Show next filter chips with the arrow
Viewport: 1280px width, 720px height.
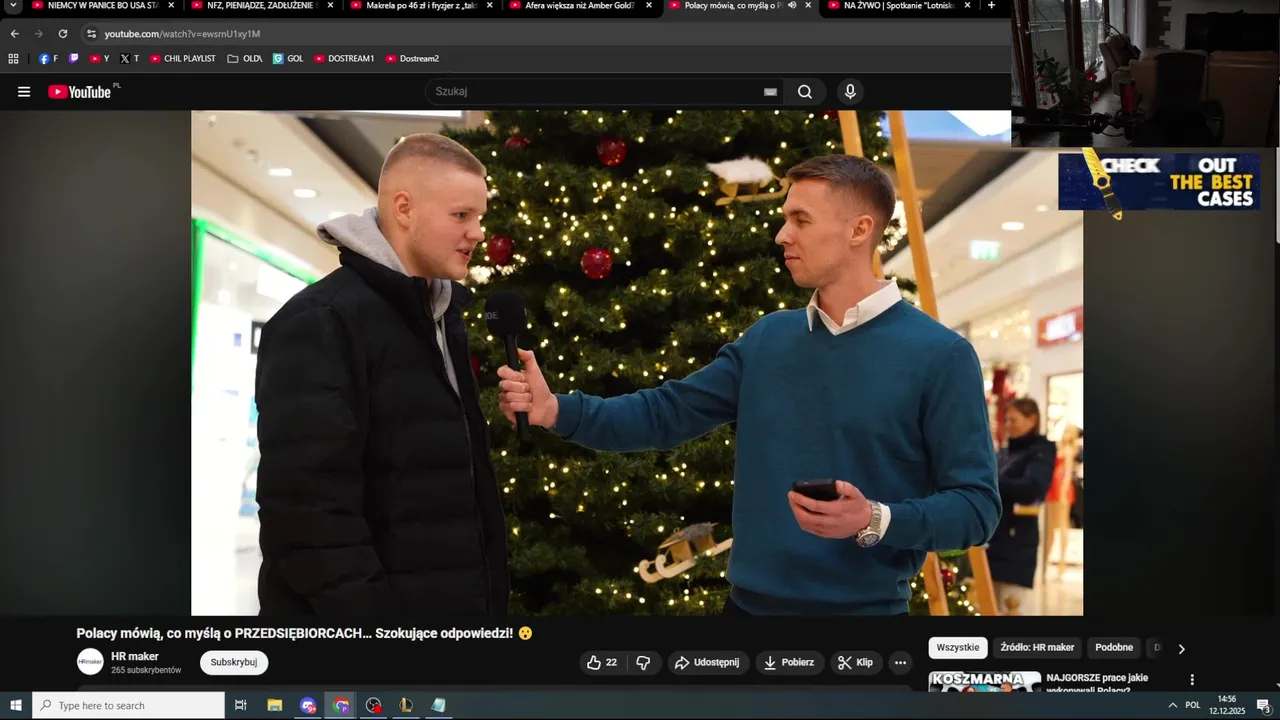(x=1181, y=648)
